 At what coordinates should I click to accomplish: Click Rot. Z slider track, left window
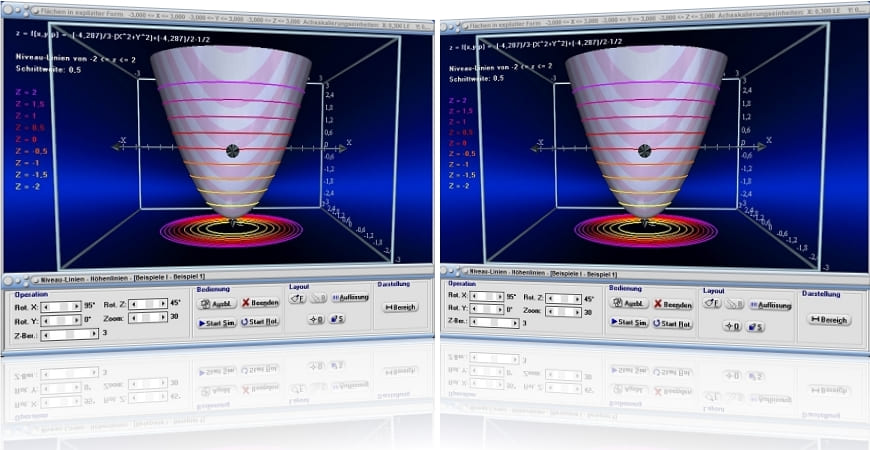(148, 304)
